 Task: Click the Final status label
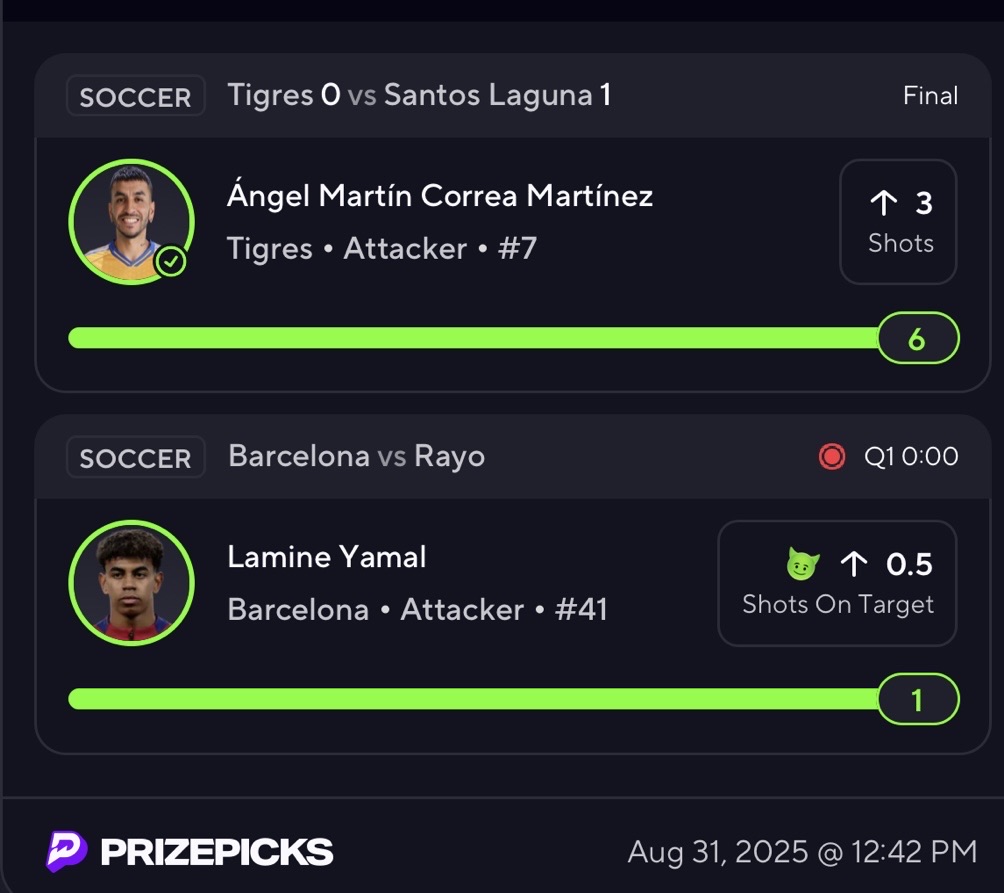click(930, 96)
